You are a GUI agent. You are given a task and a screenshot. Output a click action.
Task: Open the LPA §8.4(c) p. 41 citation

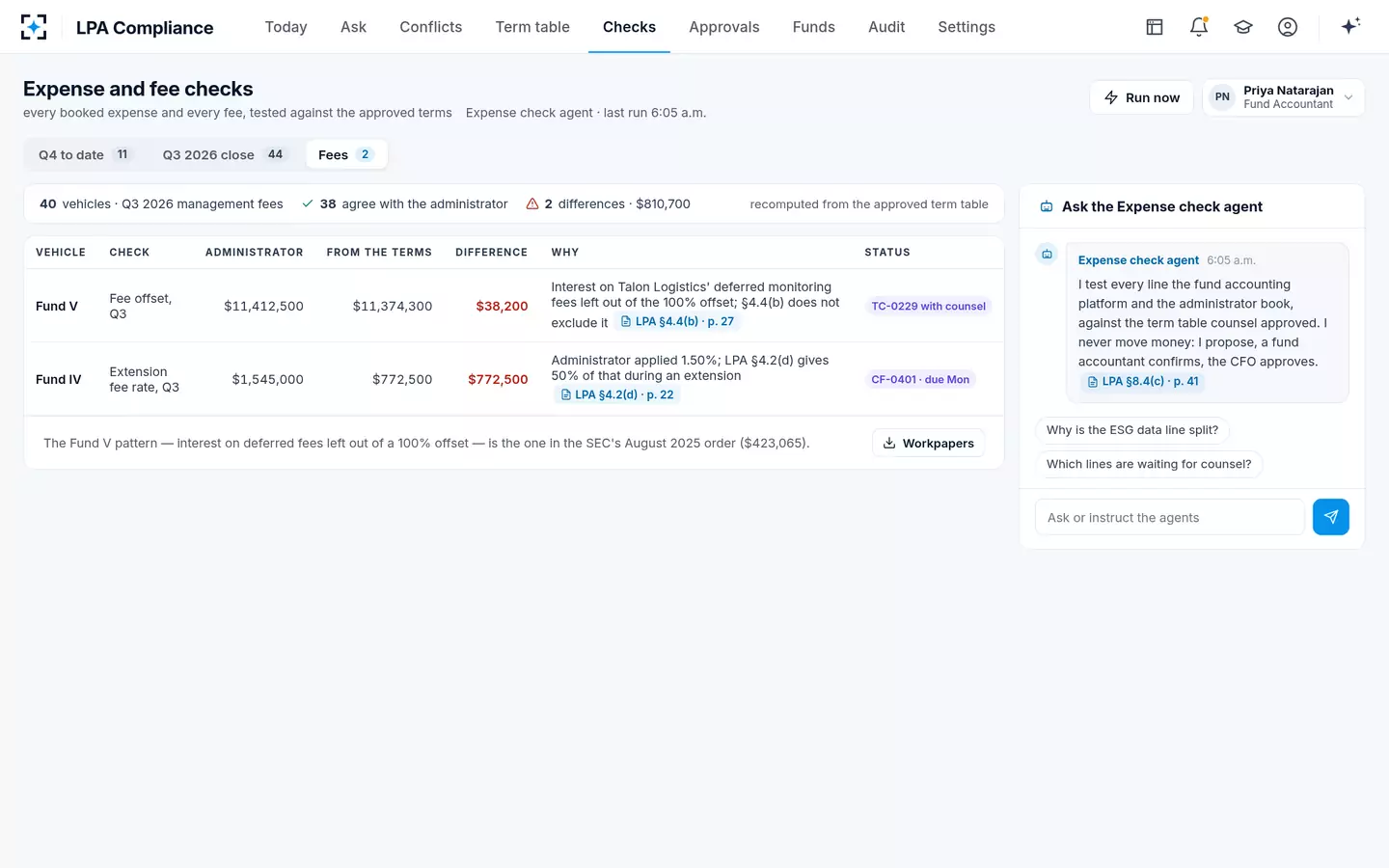(1142, 381)
